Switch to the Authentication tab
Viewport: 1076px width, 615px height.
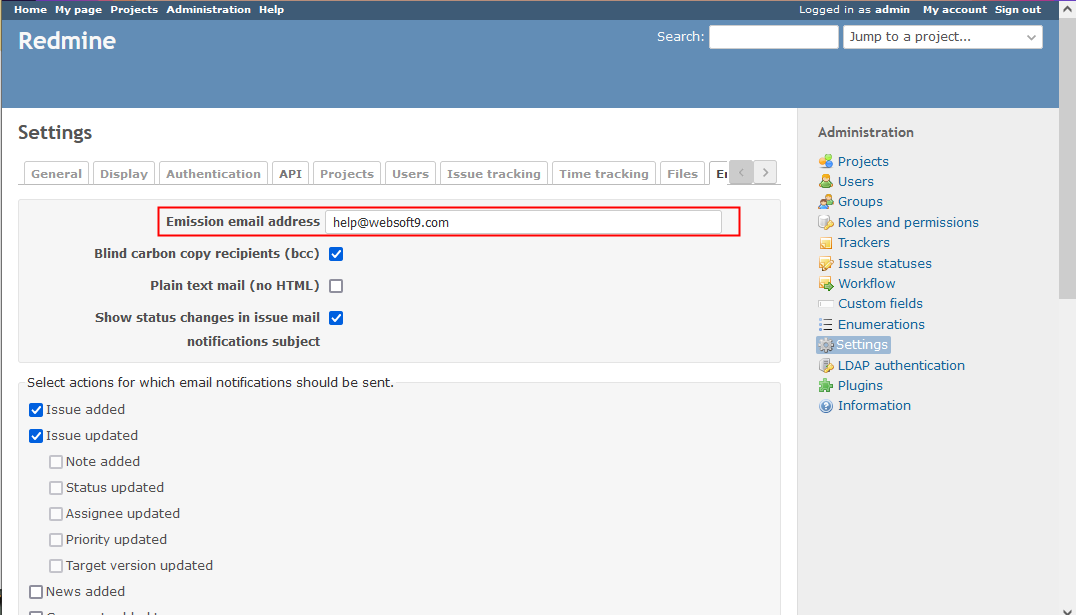tap(213, 174)
